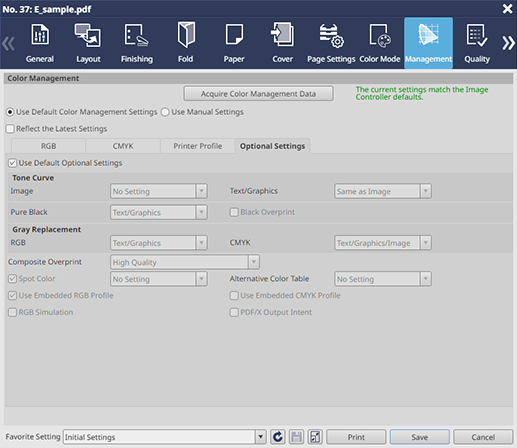Switch to the CMYK tab

(123, 146)
